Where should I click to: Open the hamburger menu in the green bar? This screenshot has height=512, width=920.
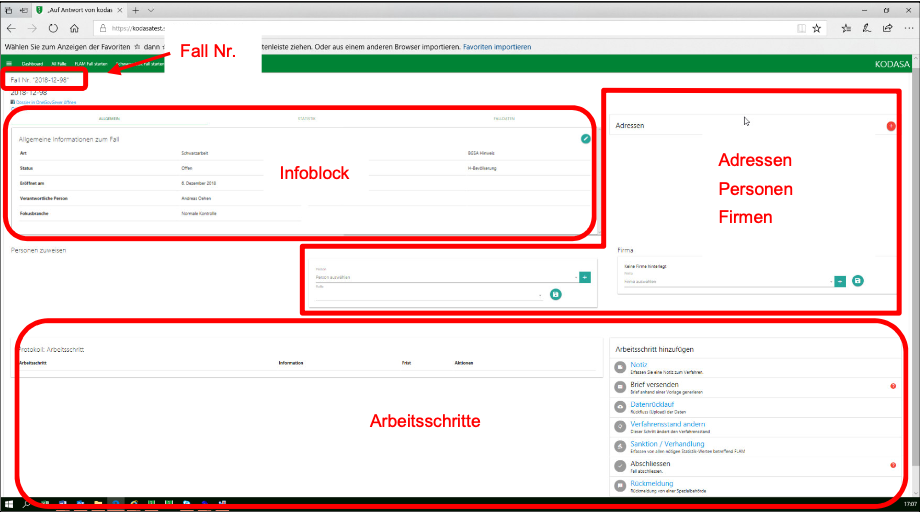[x=10, y=63]
